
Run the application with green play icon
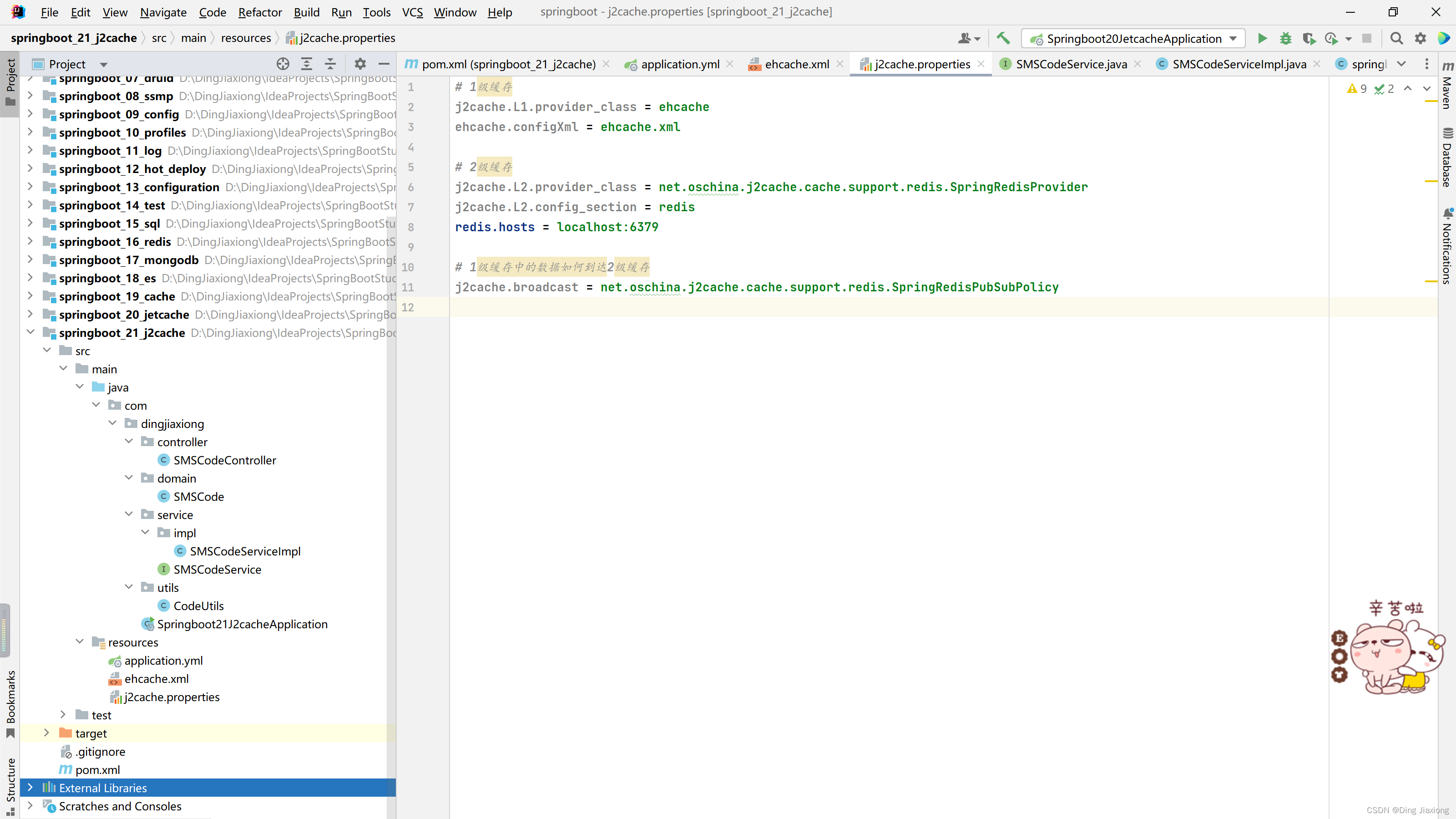coord(1262,38)
